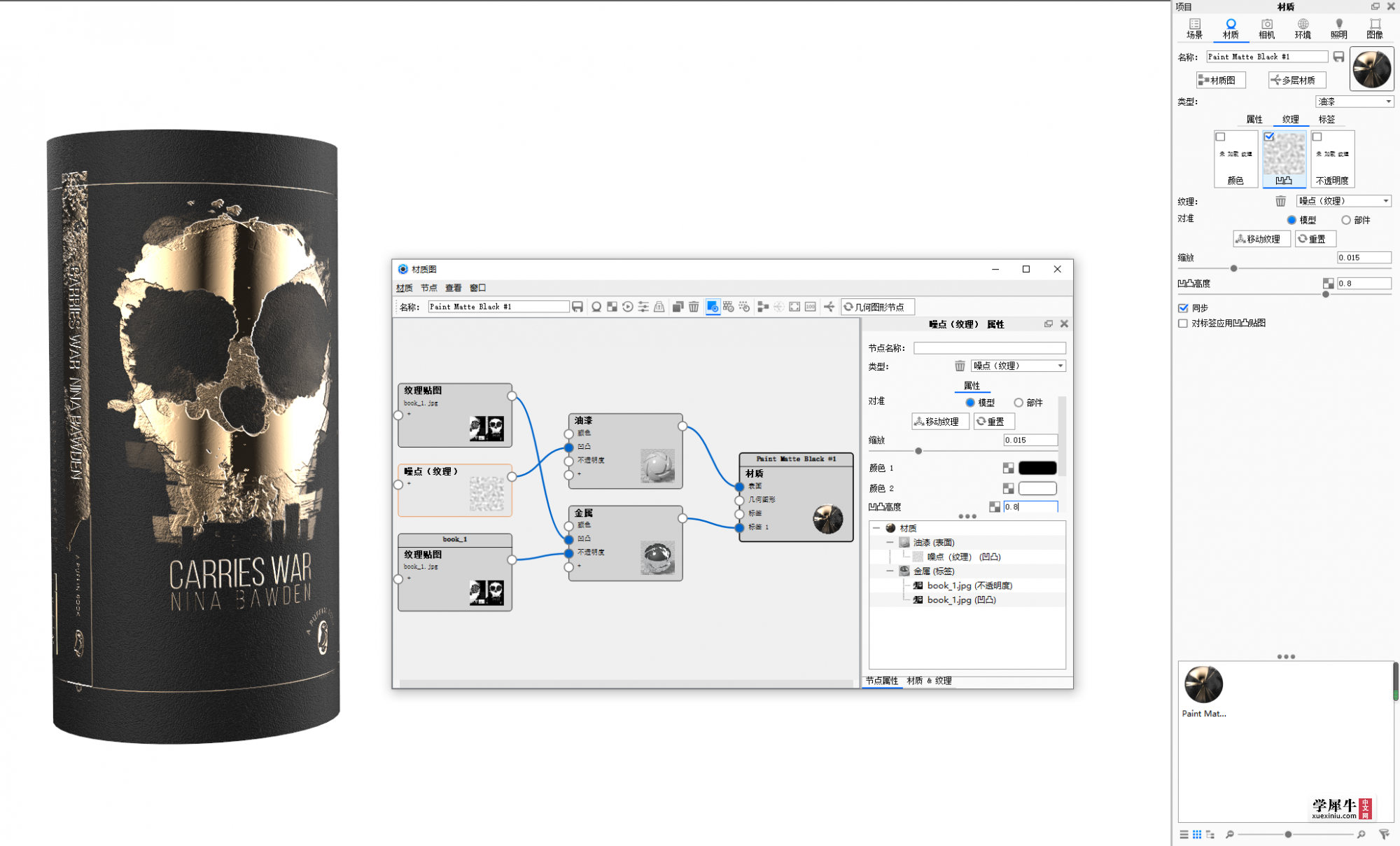
Task: Open node 类型 dropdown in properties panel
Action: [x=1018, y=366]
